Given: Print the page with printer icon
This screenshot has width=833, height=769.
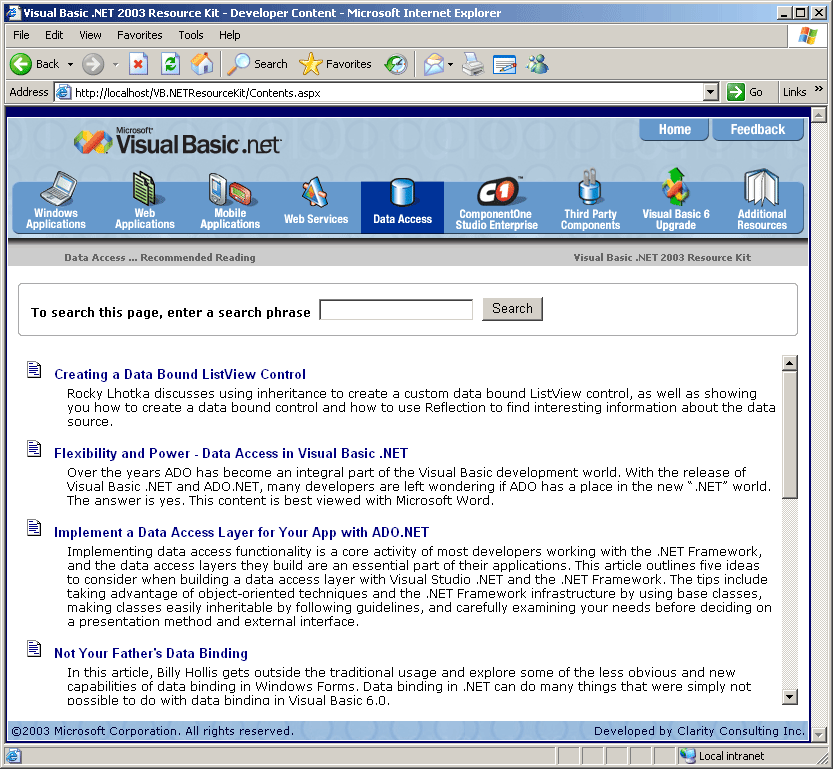Looking at the screenshot, I should [x=473, y=64].
